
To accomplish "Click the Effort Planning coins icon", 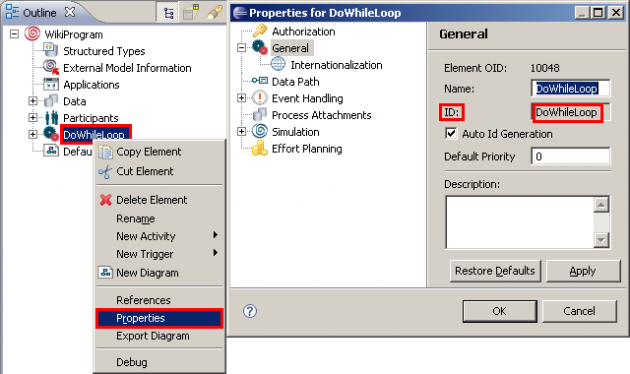I will coord(260,148).
